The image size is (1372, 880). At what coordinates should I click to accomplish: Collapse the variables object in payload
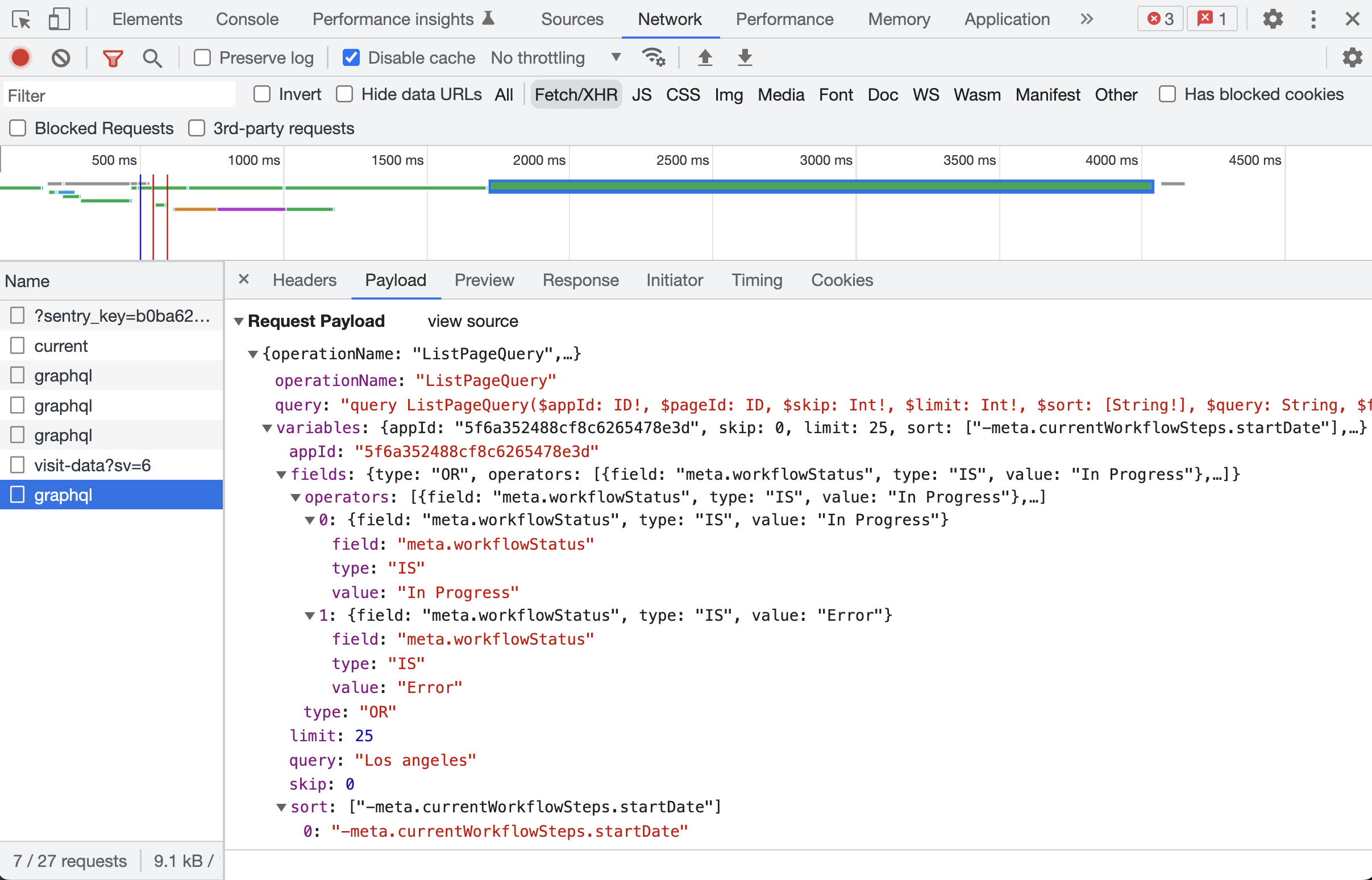point(267,429)
